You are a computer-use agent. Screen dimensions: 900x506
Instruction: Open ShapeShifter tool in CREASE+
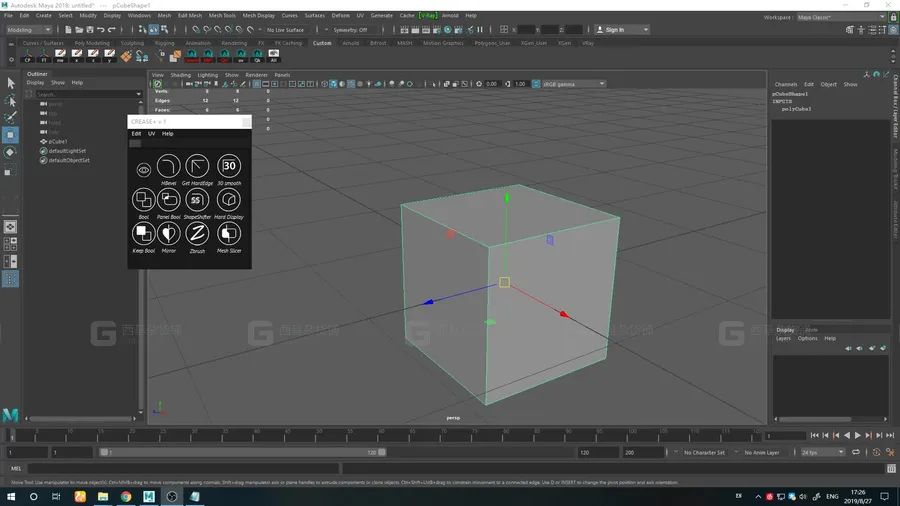pos(197,200)
